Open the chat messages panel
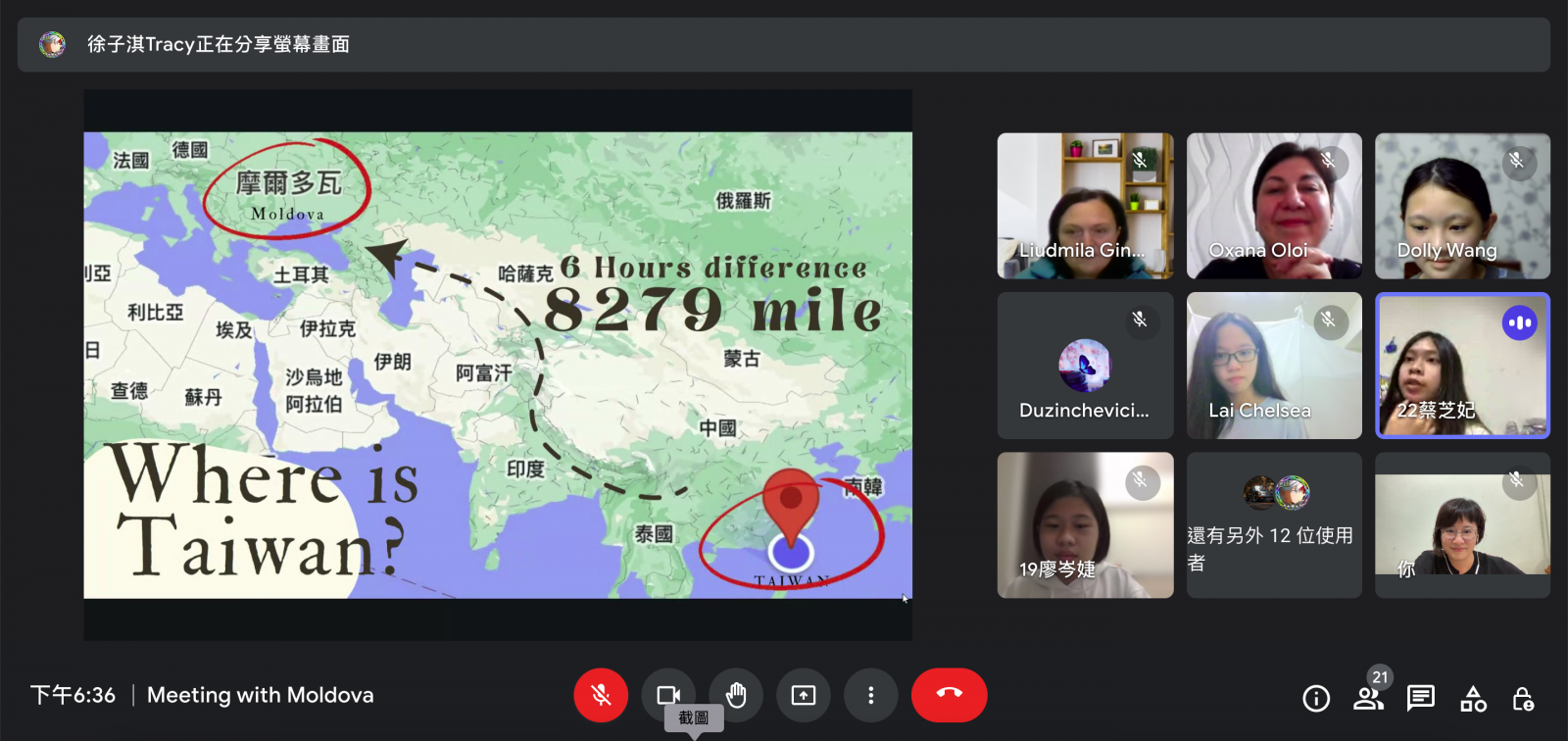 click(x=1420, y=698)
